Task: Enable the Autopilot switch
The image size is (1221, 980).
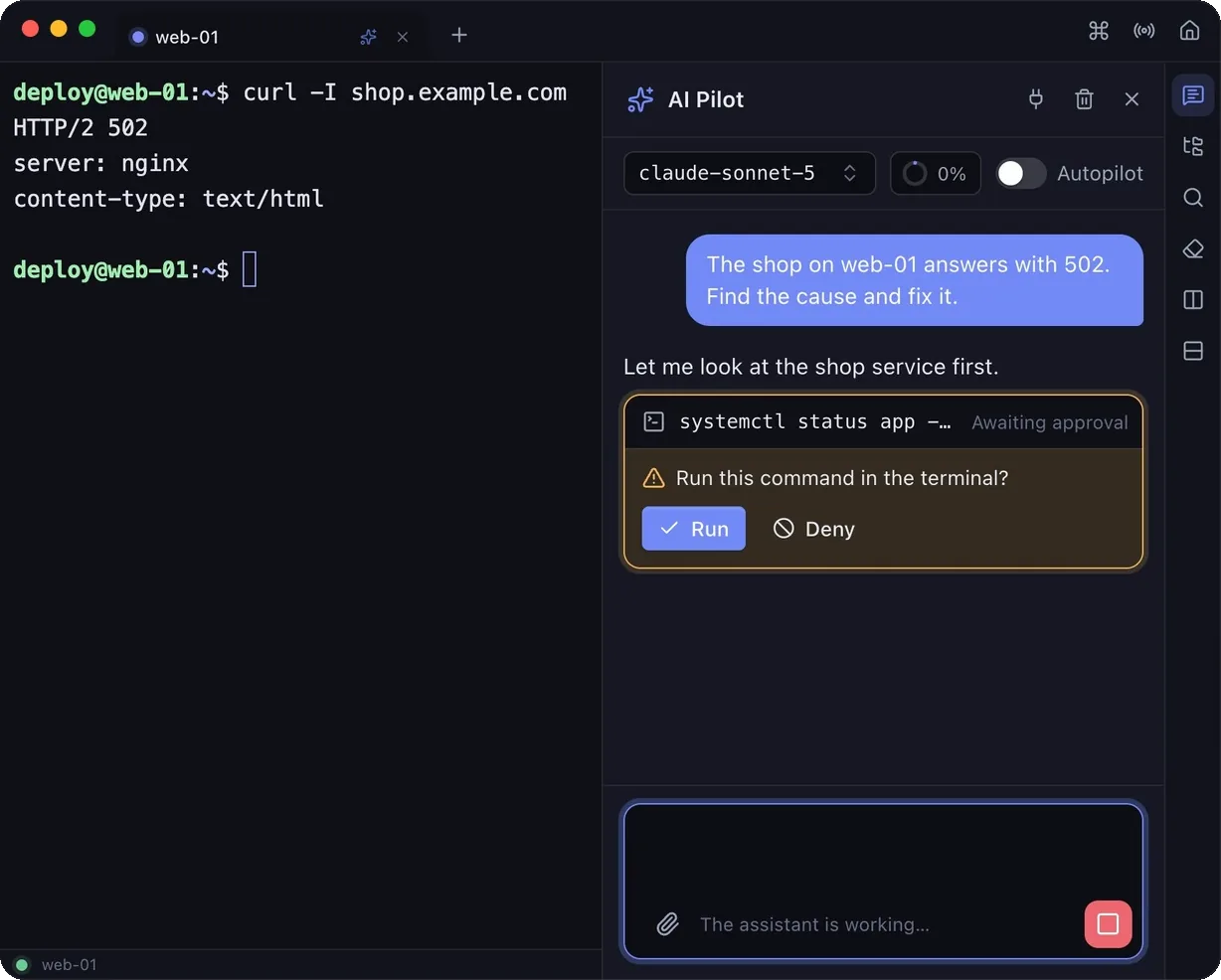Action: [x=1021, y=173]
